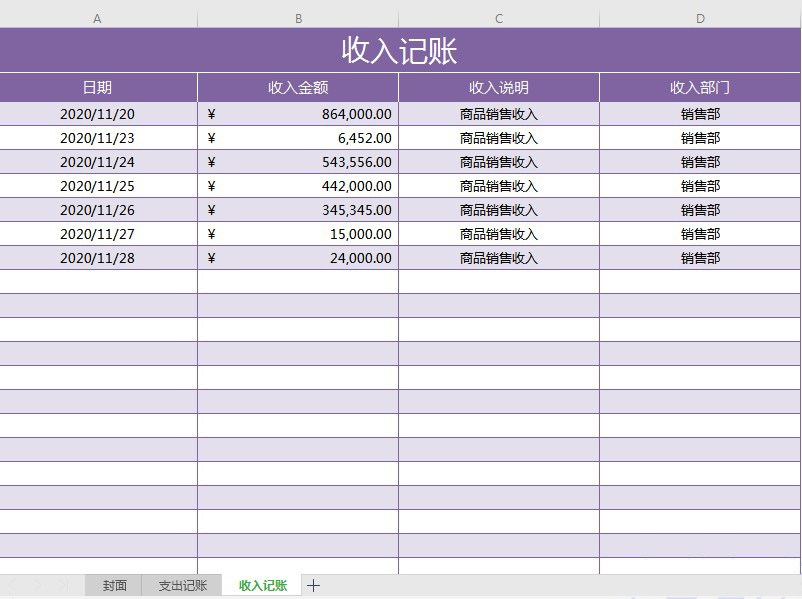Select date cell 2020/11/28

pyautogui.click(x=98, y=258)
